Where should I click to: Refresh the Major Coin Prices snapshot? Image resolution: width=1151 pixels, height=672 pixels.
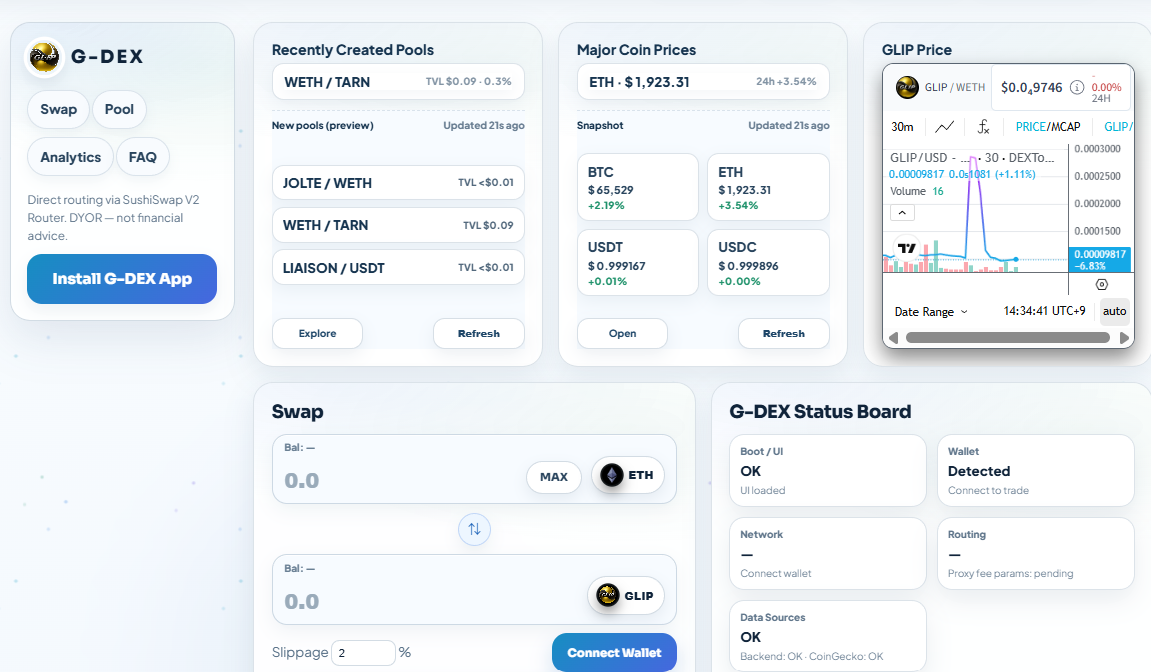coord(783,333)
